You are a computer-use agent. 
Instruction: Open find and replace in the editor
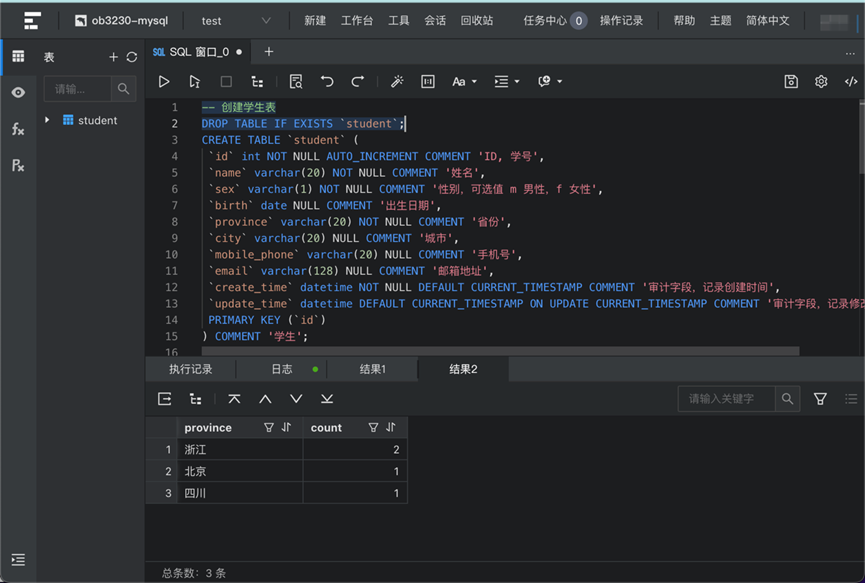(x=295, y=81)
